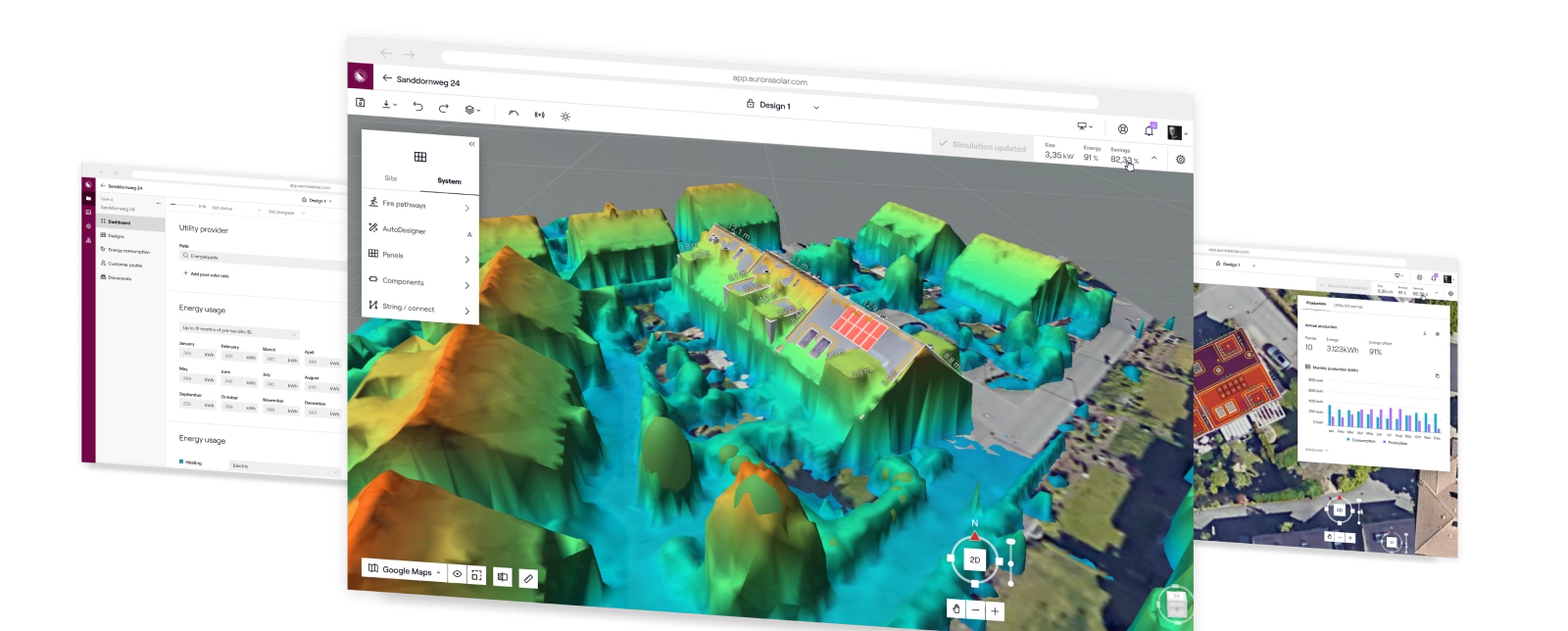The height and width of the screenshot is (631, 1568).
Task: Click the Size 3,35 kW value
Action: pos(1059,155)
